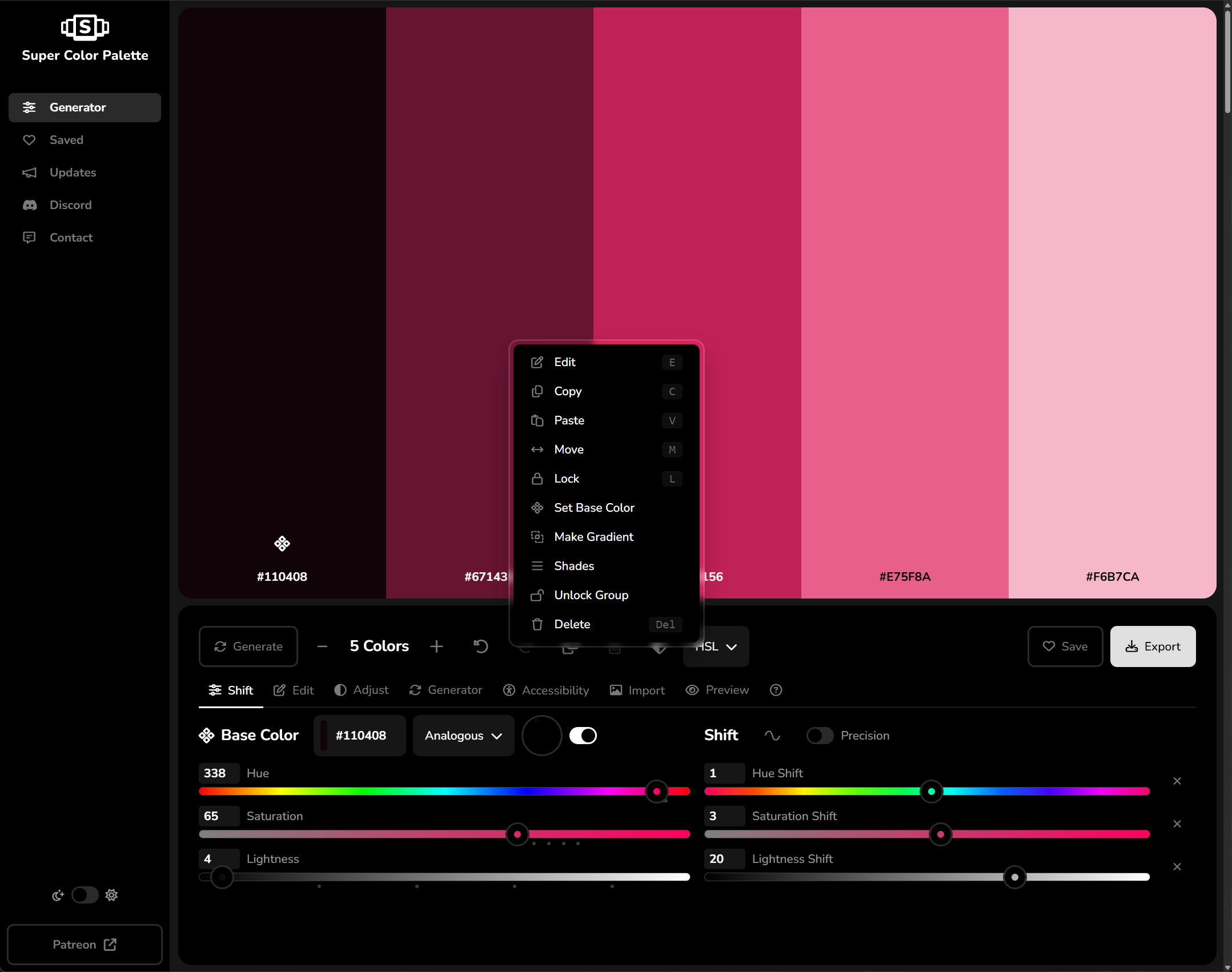The height and width of the screenshot is (972, 1232).
Task: Enable the Precision toggle
Action: tap(820, 736)
